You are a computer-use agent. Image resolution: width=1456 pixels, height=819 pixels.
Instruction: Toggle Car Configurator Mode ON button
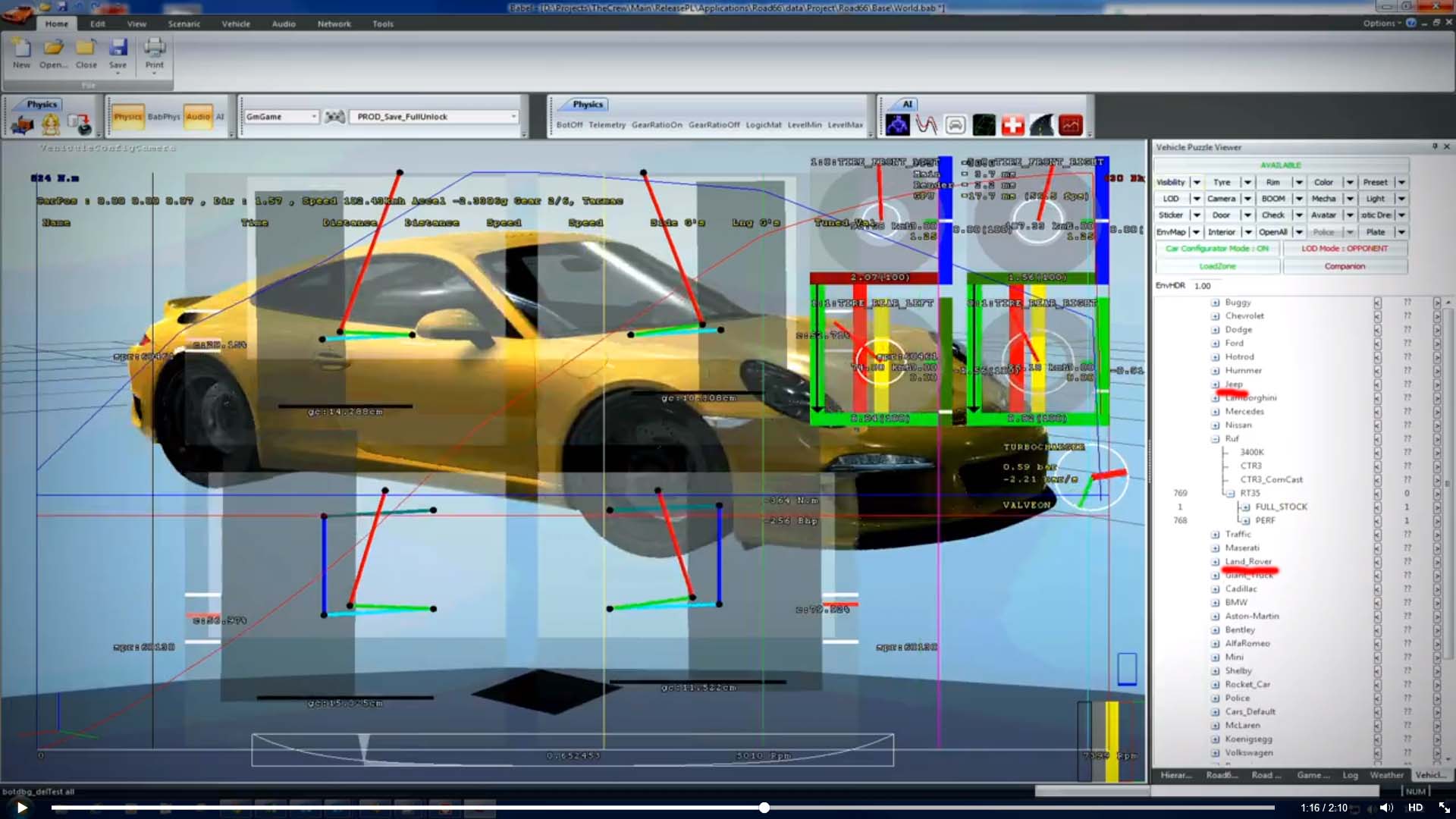click(x=1216, y=249)
